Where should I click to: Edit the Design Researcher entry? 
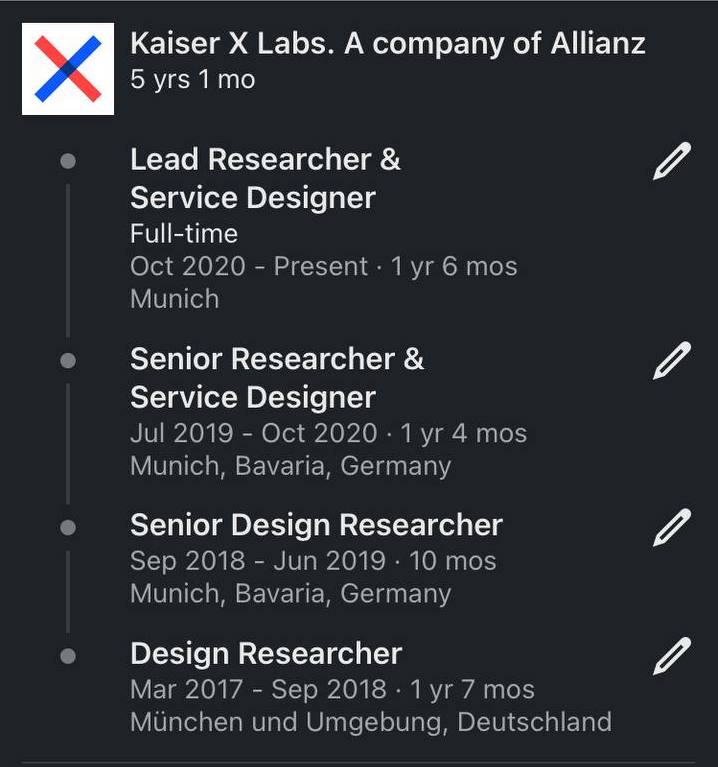click(x=671, y=656)
